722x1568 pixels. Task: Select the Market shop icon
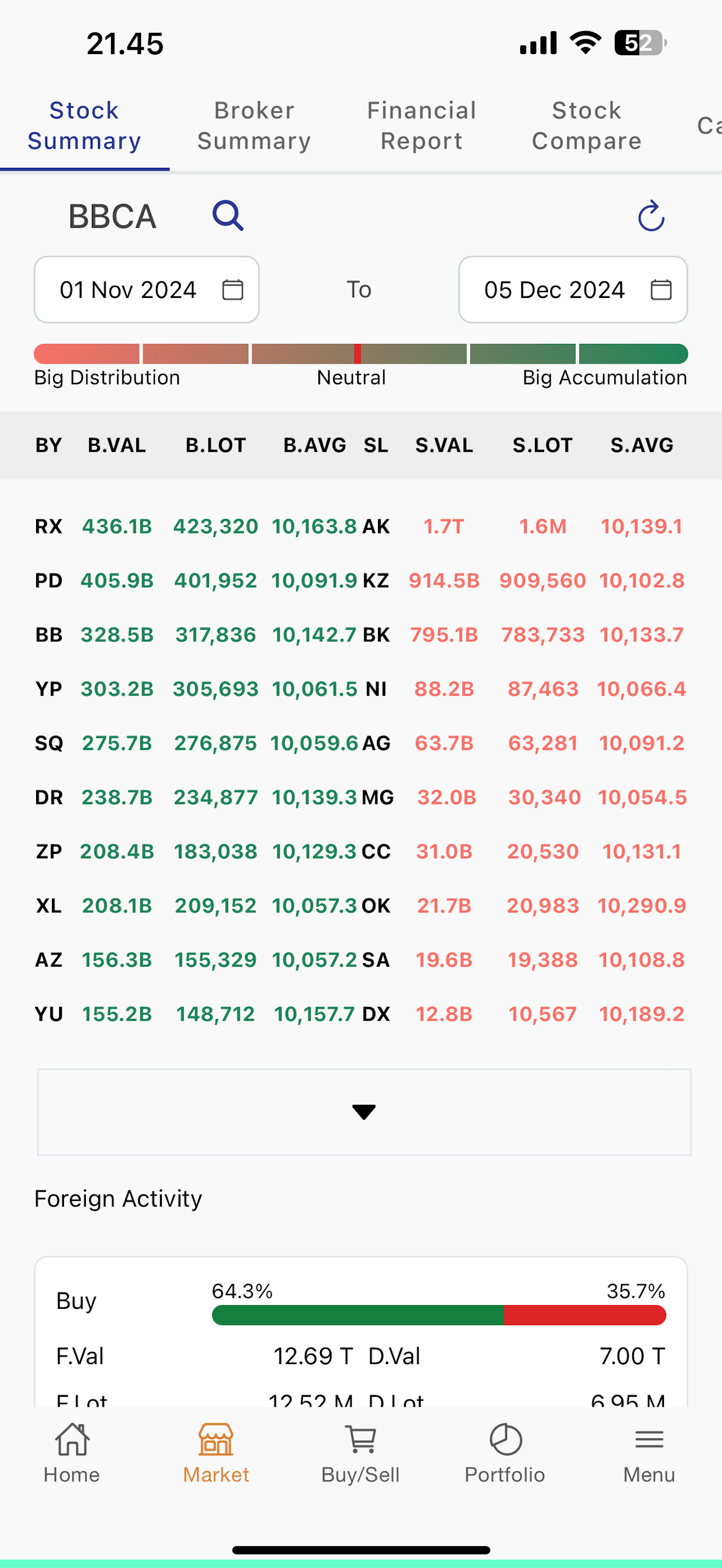tap(216, 1440)
